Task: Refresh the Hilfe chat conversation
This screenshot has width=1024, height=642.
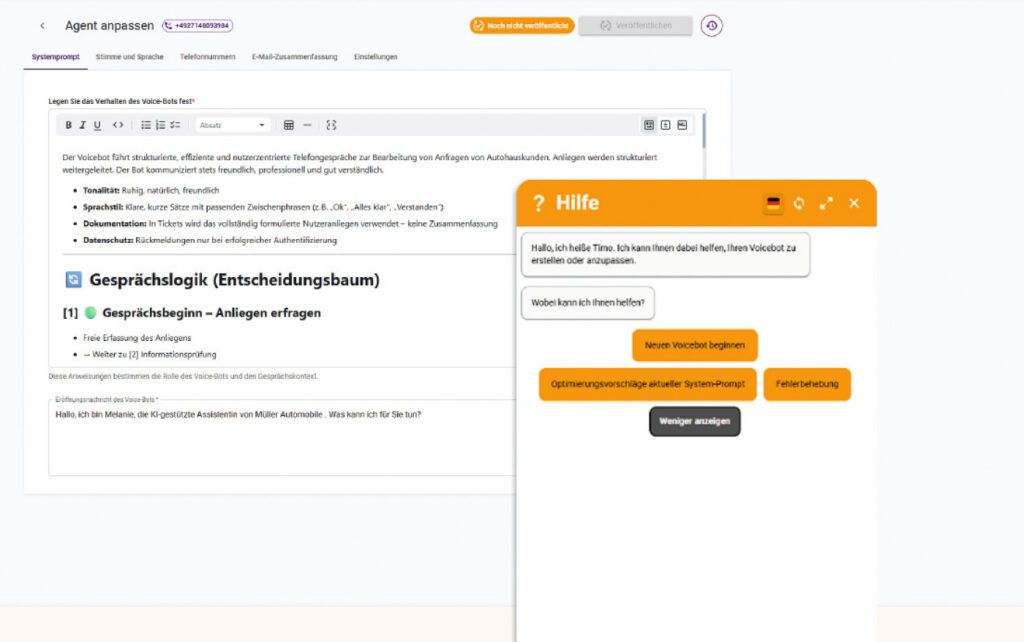Action: pos(799,203)
